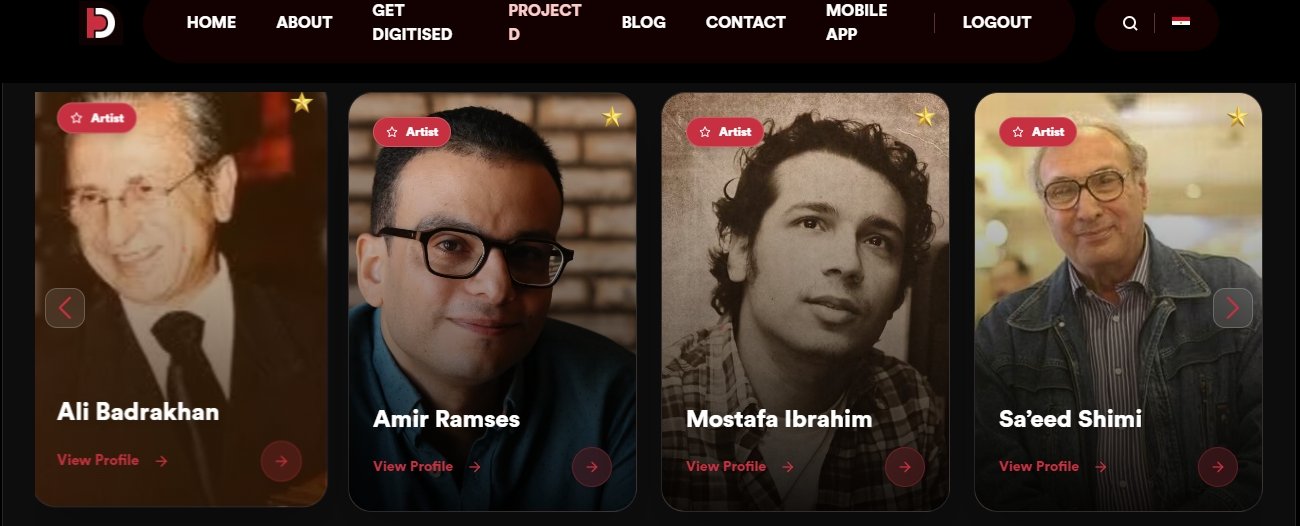Click the Logout link
1300x526 pixels.
coord(996,22)
